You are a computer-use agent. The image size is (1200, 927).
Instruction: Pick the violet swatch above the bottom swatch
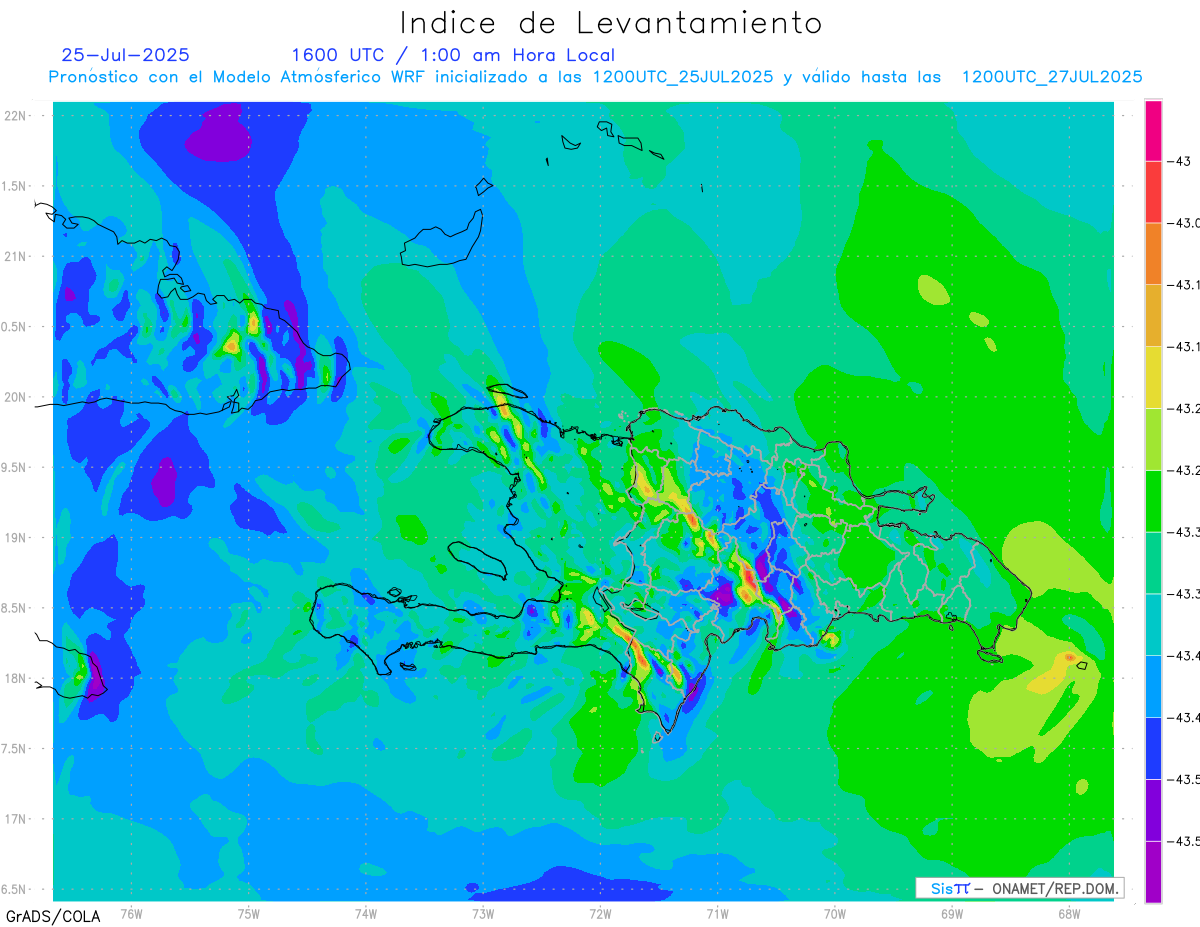click(1153, 810)
